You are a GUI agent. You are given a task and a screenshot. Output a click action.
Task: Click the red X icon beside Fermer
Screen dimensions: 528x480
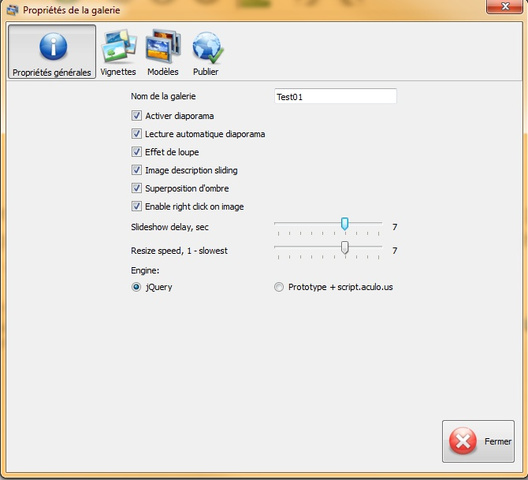point(463,441)
